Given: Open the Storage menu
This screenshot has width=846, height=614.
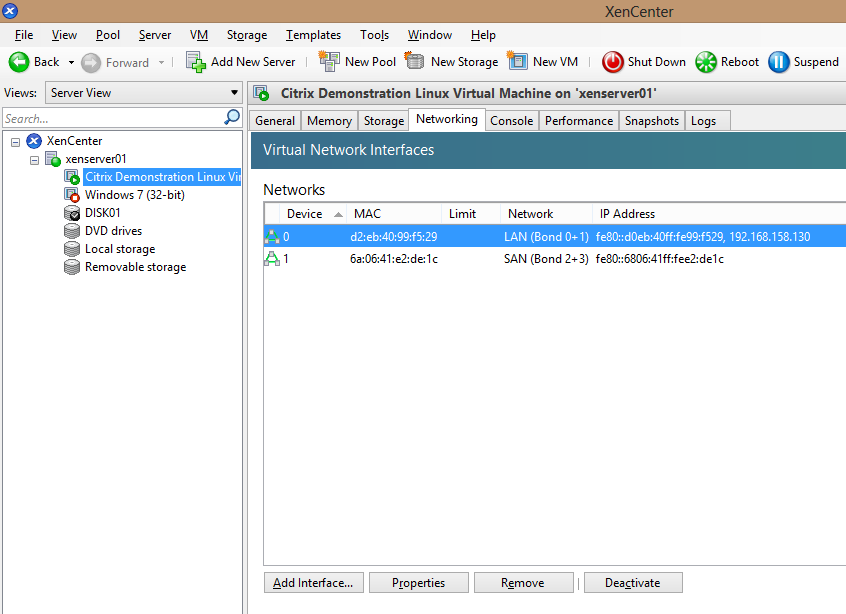Looking at the screenshot, I should coord(246,35).
